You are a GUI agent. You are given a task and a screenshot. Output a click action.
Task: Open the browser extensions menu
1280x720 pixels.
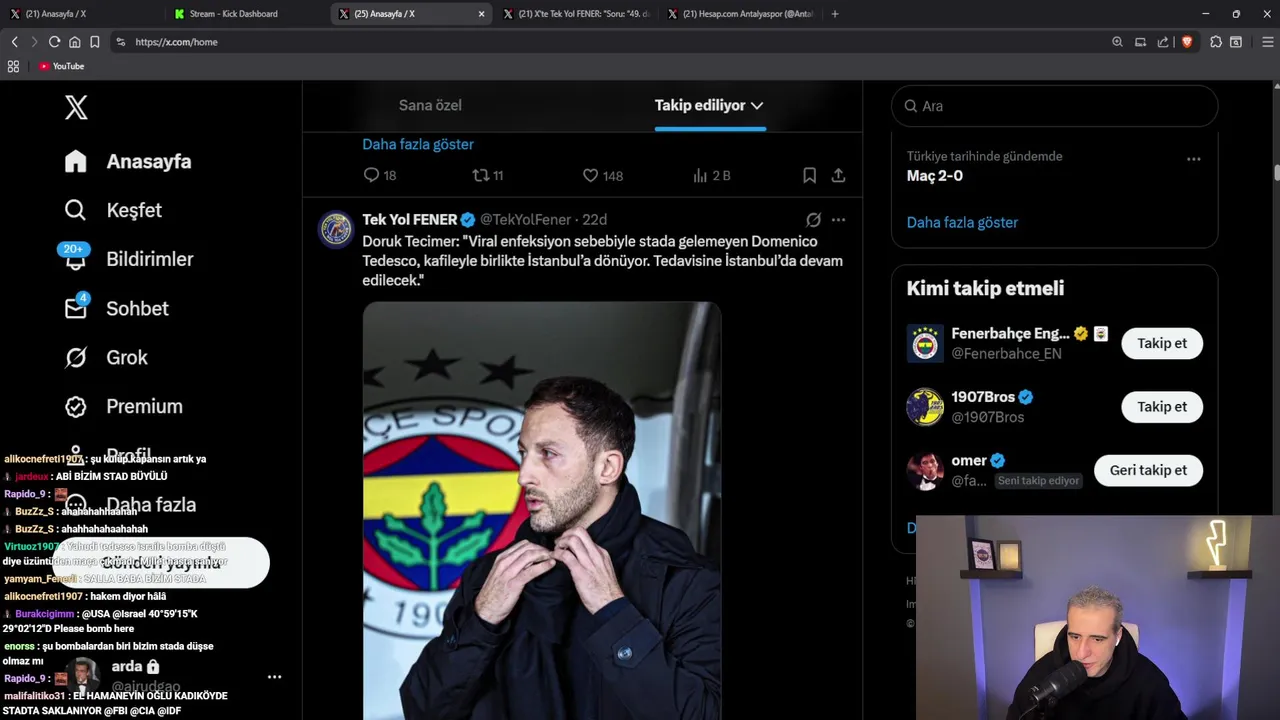1216,42
